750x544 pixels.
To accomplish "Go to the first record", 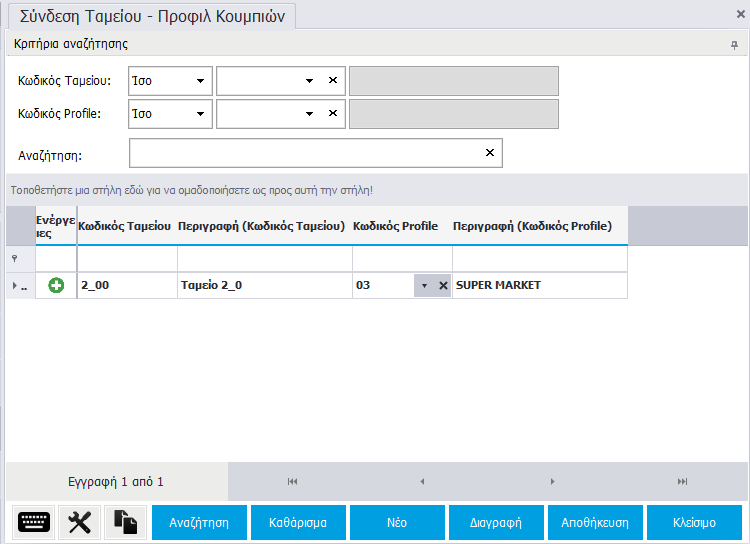I will 293,482.
